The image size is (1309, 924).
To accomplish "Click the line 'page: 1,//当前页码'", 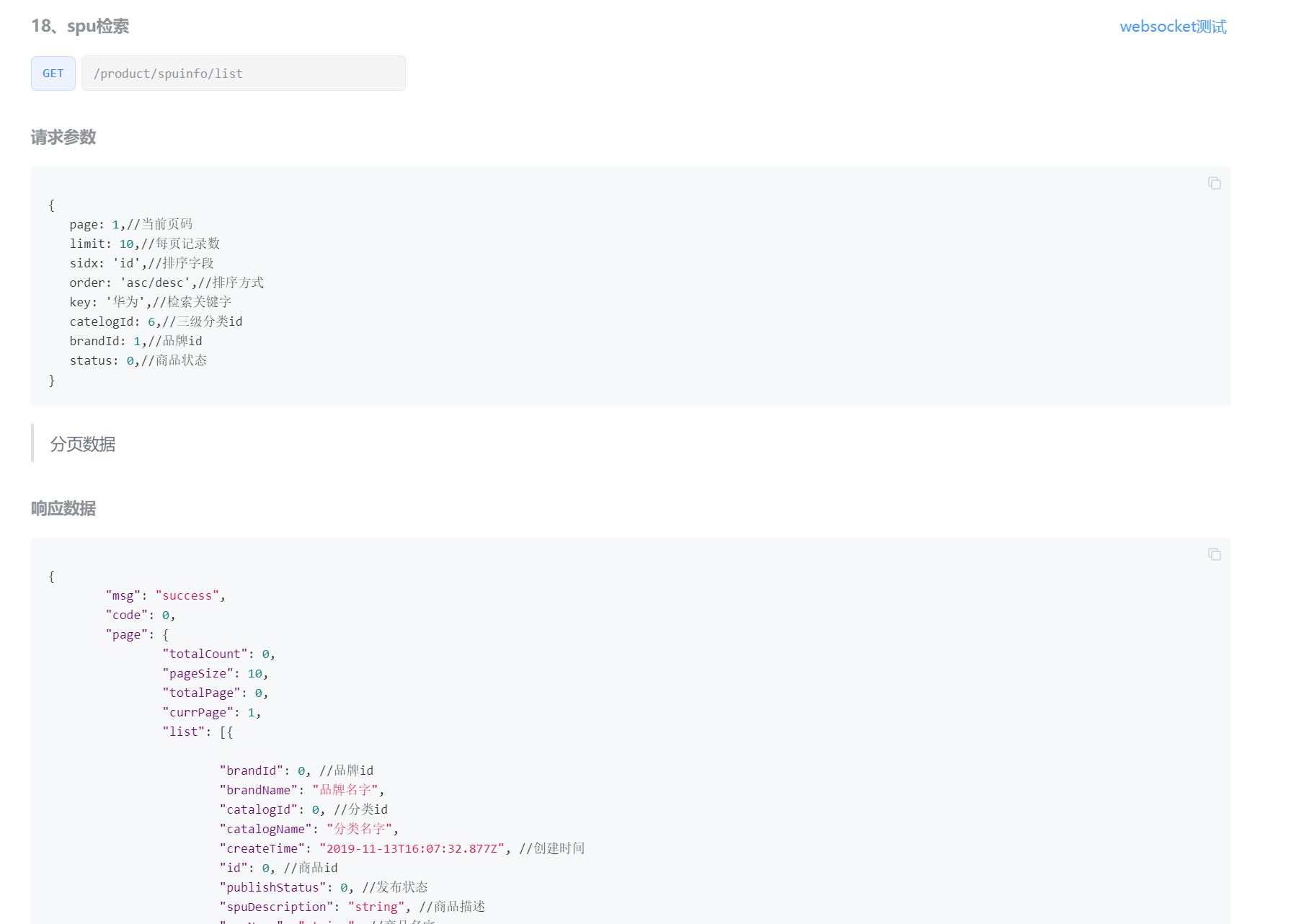I will (x=131, y=224).
